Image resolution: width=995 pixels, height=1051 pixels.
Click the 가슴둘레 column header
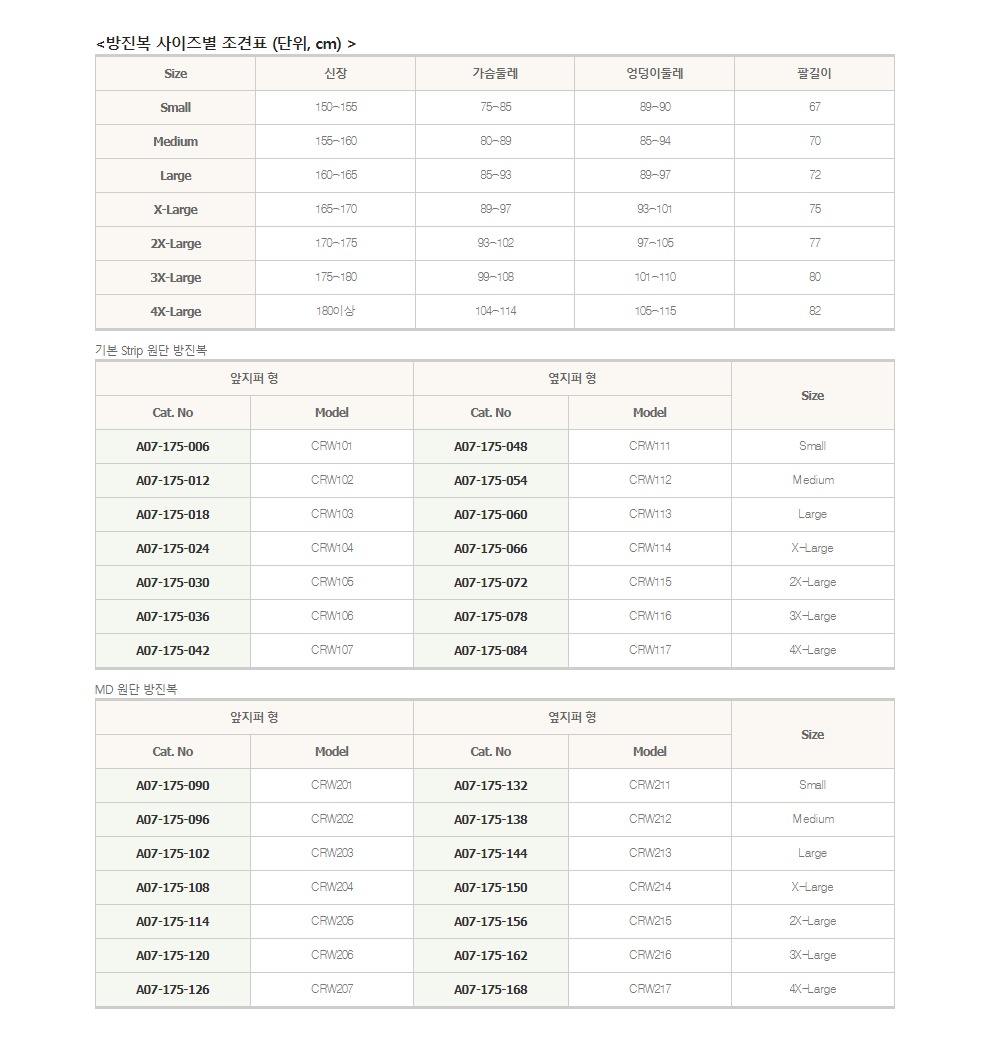[x=495, y=74]
